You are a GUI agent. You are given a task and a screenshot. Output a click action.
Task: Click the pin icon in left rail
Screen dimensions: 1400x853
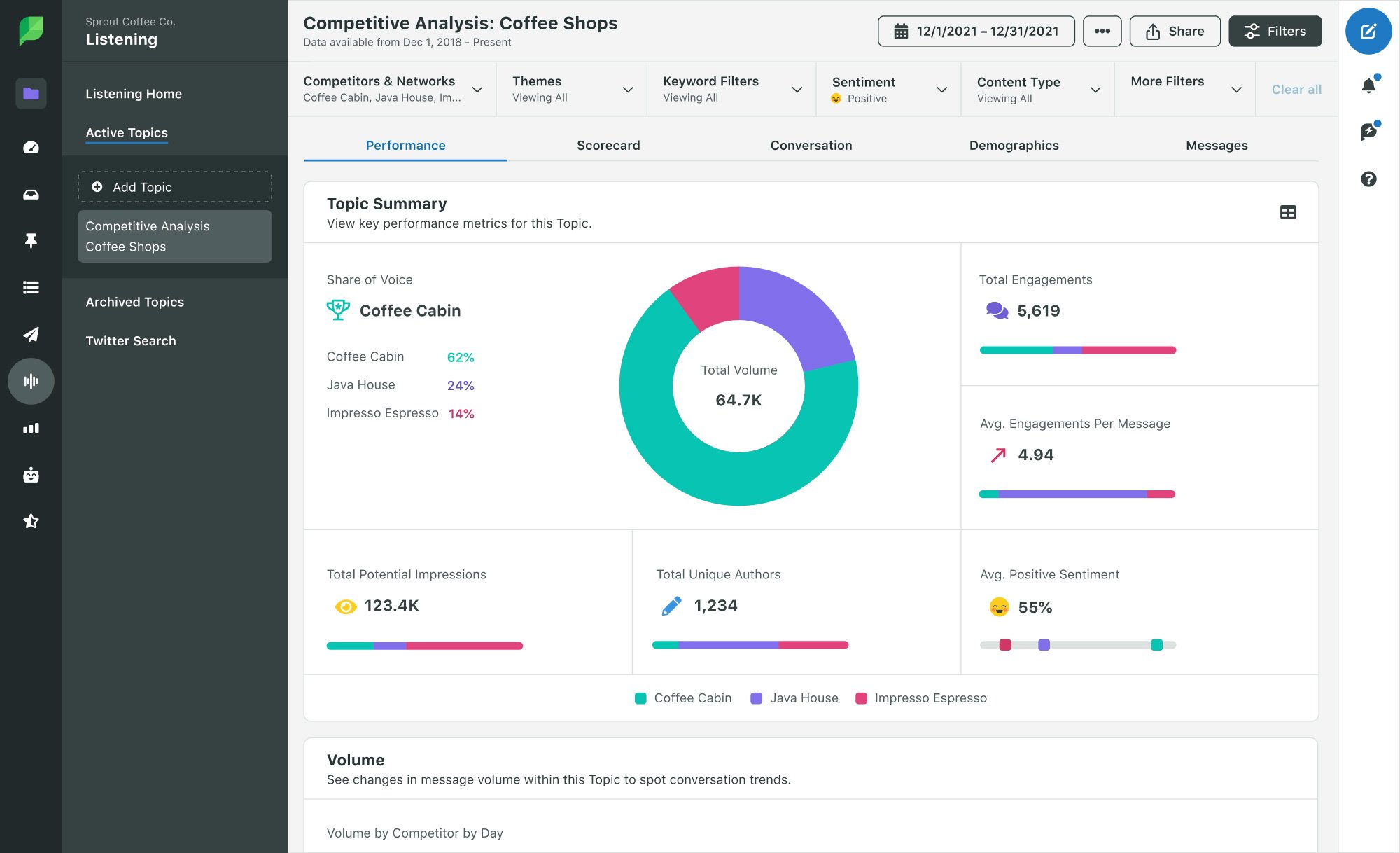tap(31, 241)
